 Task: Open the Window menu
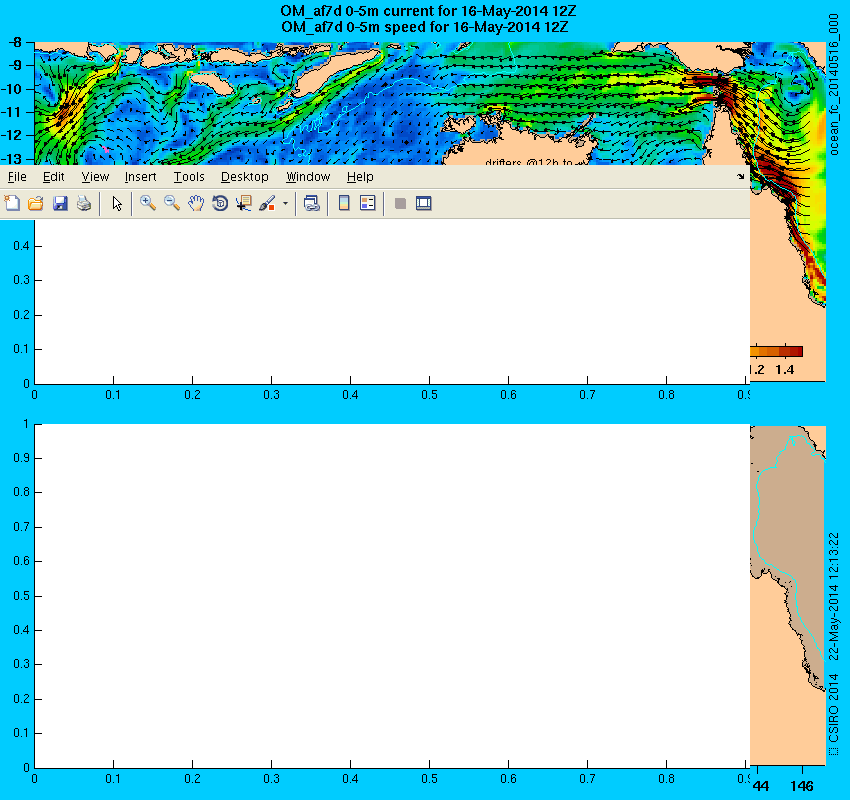[308, 177]
